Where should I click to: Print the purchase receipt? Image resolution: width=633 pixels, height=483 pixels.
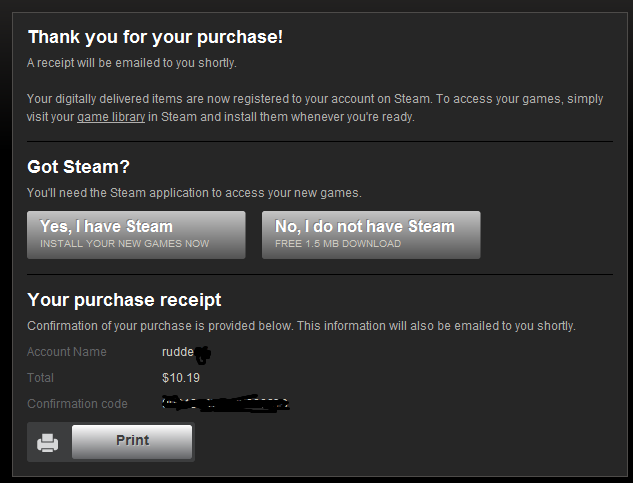click(x=132, y=441)
